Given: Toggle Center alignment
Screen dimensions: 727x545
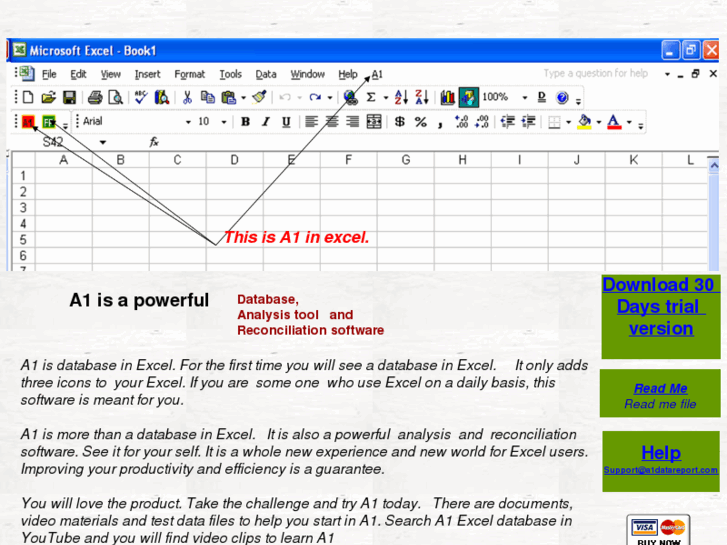Looking at the screenshot, I should click(332, 122).
